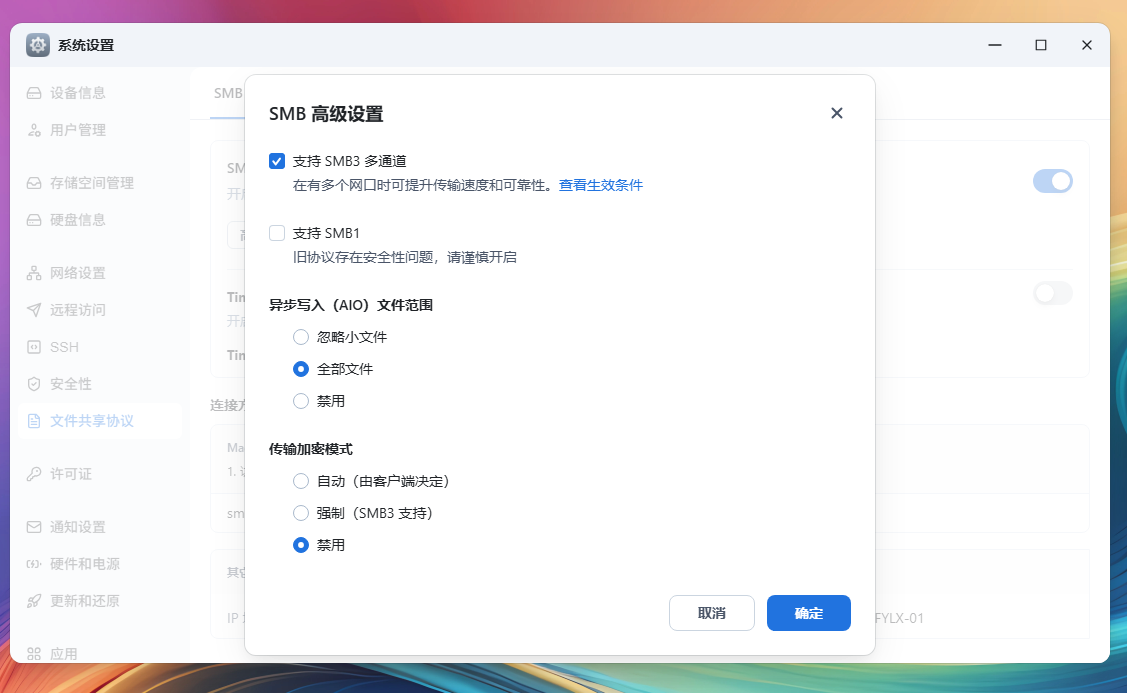
Task: Click the 确定 button
Action: click(x=809, y=613)
